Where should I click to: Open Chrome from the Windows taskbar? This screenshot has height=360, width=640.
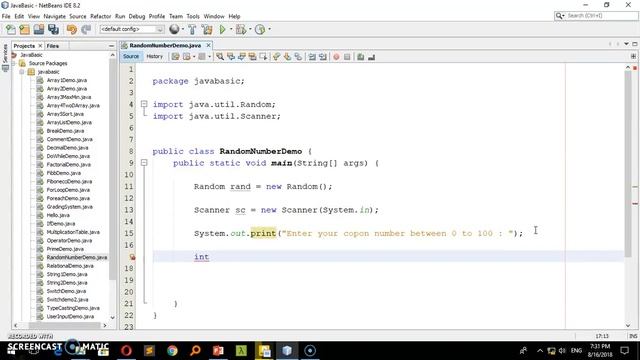pyautogui.click(x=172, y=351)
